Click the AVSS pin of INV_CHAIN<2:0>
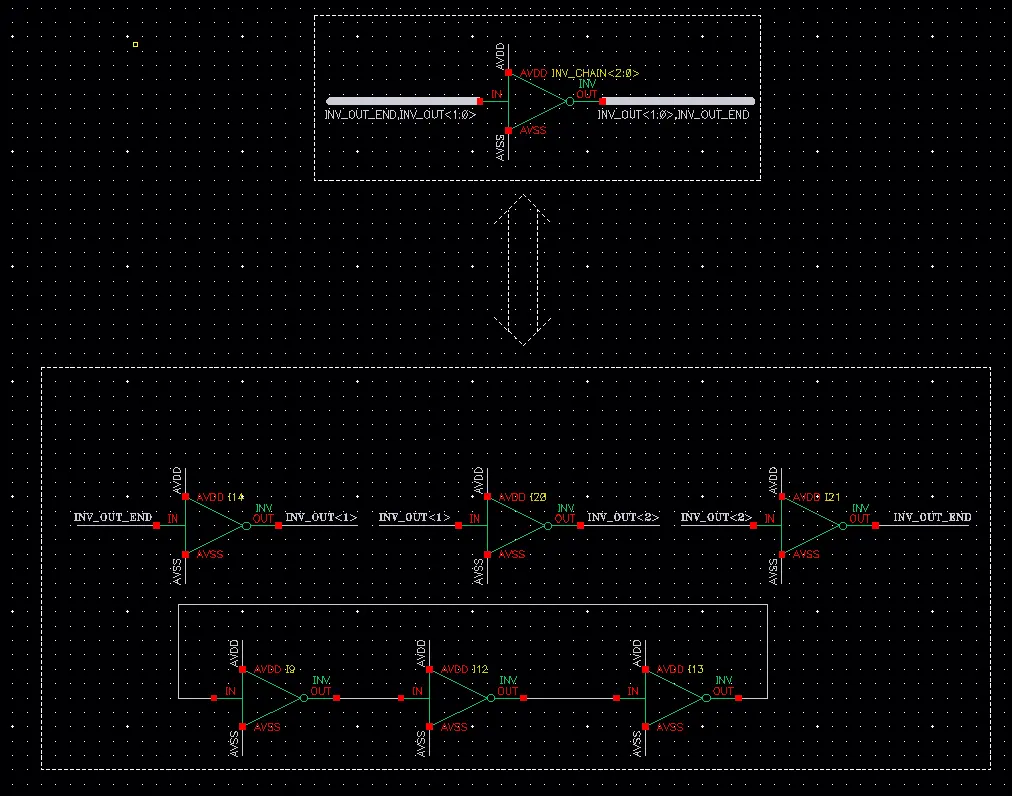Viewport: 1012px width, 796px height. click(x=509, y=130)
